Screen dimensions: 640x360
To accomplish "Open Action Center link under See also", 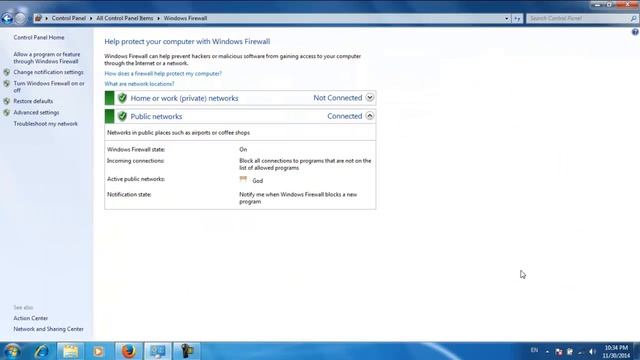I will click(31, 318).
